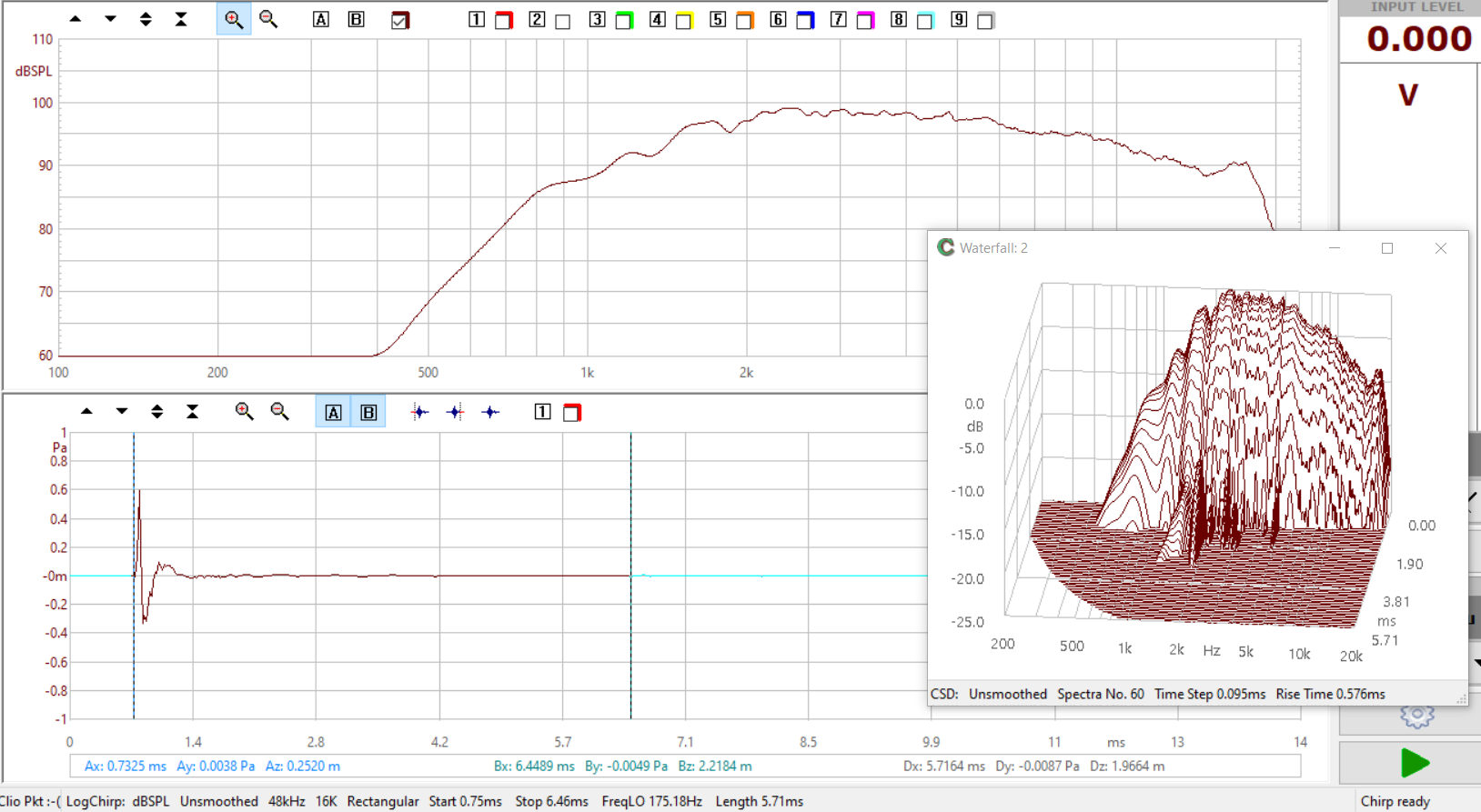
Task: Click the Waterfall: 2 title bar text
Action: point(993,248)
